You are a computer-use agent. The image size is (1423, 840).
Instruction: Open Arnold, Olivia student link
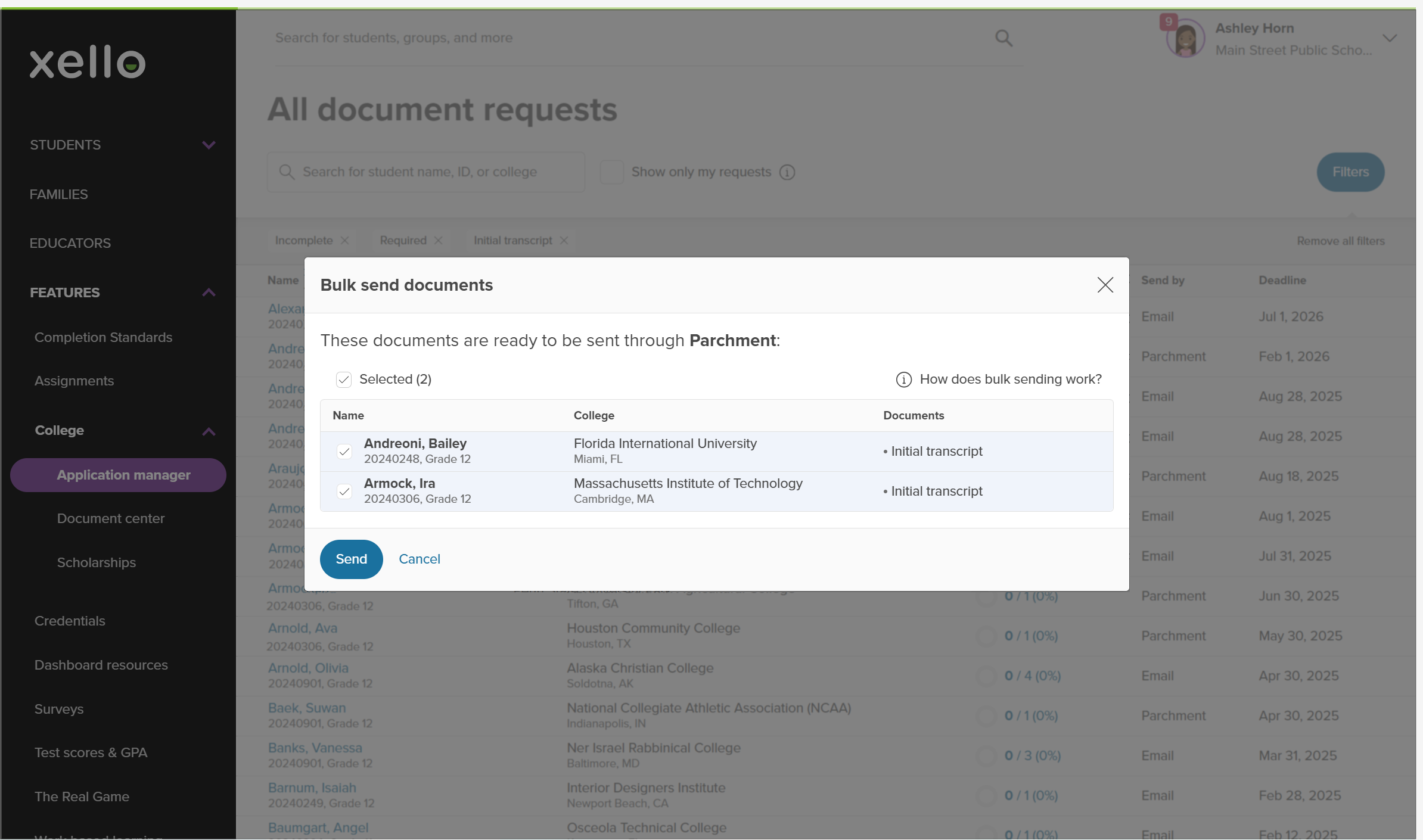308,668
